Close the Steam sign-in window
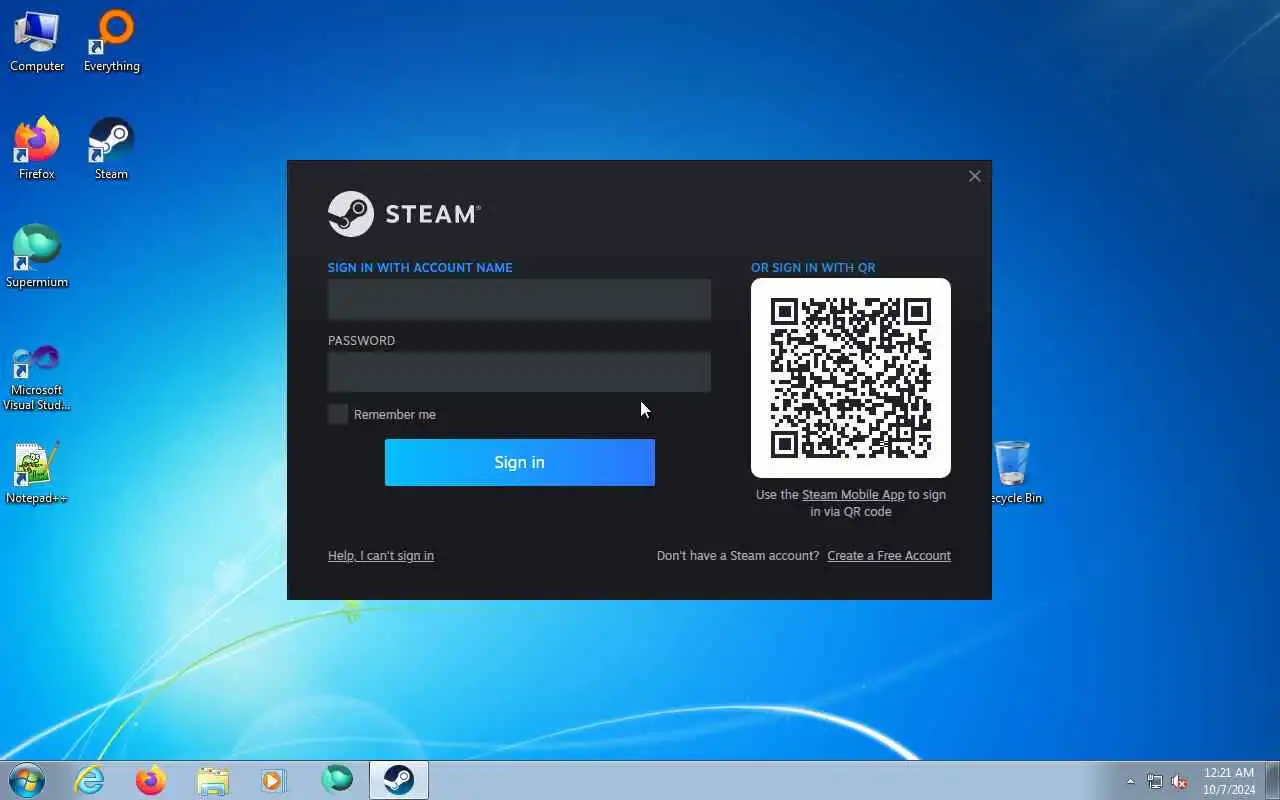 (x=975, y=176)
